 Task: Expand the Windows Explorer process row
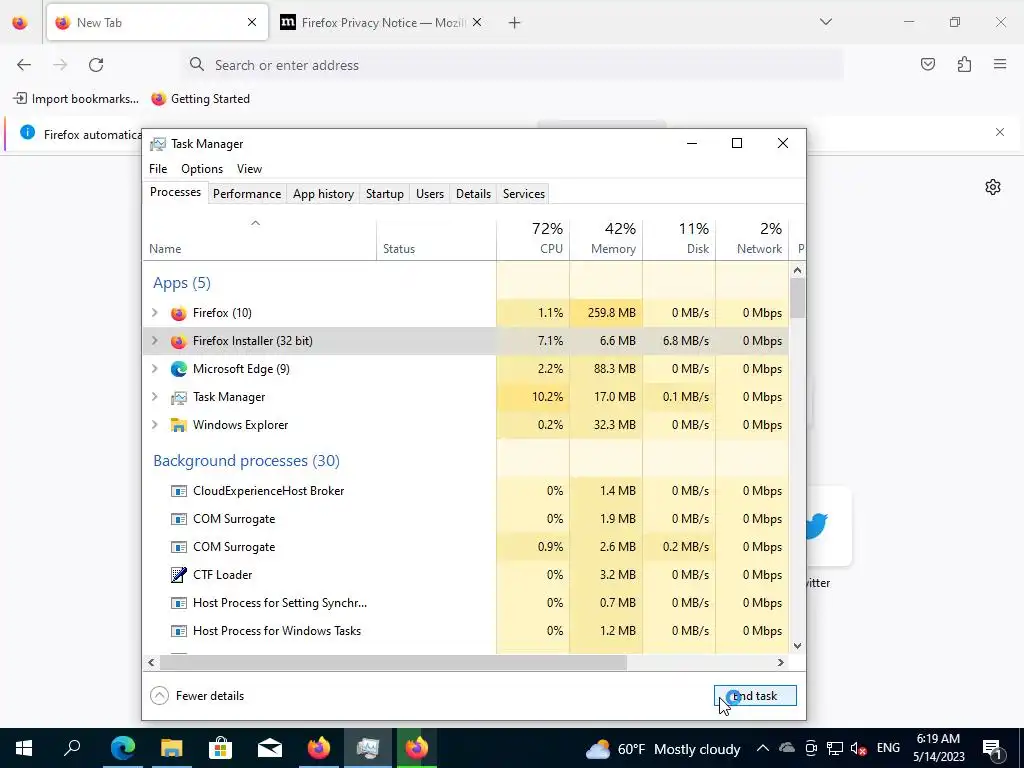click(155, 425)
